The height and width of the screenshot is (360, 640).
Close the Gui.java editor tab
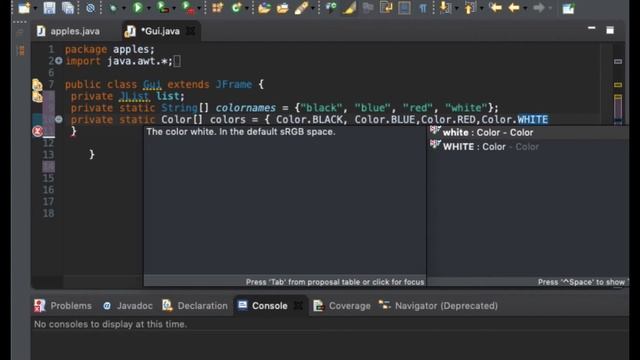(x=191, y=31)
